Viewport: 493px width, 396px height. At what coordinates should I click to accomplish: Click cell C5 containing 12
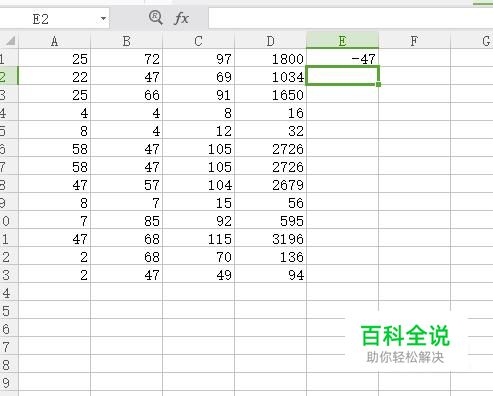tap(198, 130)
